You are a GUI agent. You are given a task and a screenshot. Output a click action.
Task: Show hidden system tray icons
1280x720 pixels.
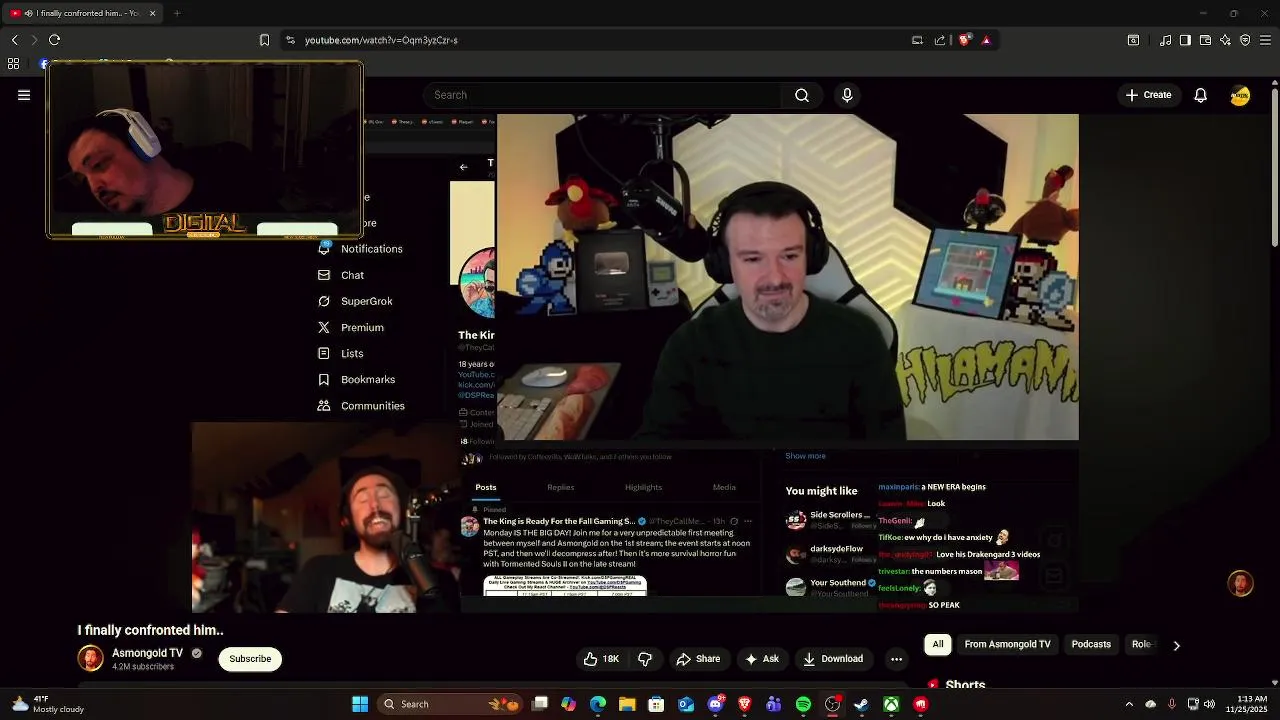pos(1129,704)
